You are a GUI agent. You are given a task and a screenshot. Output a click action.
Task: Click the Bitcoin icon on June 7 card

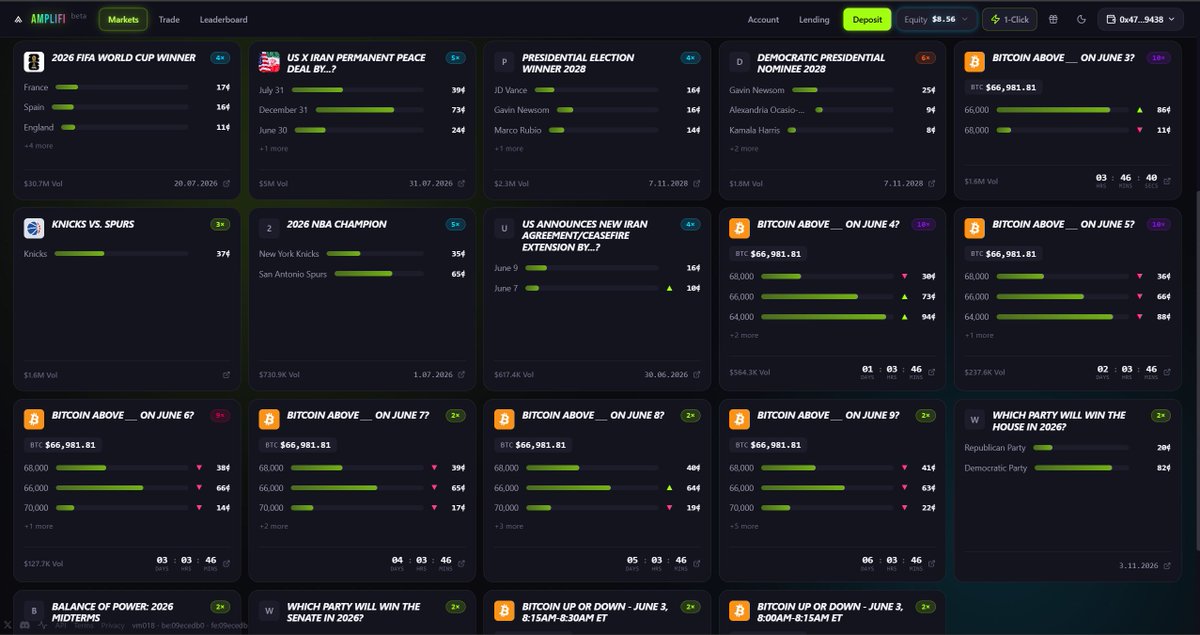[x=269, y=419]
